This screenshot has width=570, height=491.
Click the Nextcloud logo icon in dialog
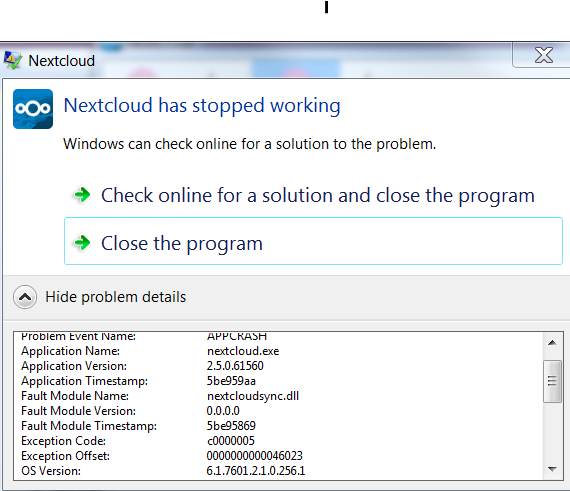coord(33,109)
